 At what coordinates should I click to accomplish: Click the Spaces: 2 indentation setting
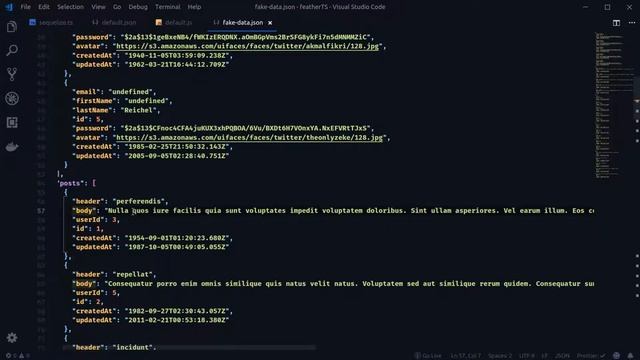[x=500, y=356]
